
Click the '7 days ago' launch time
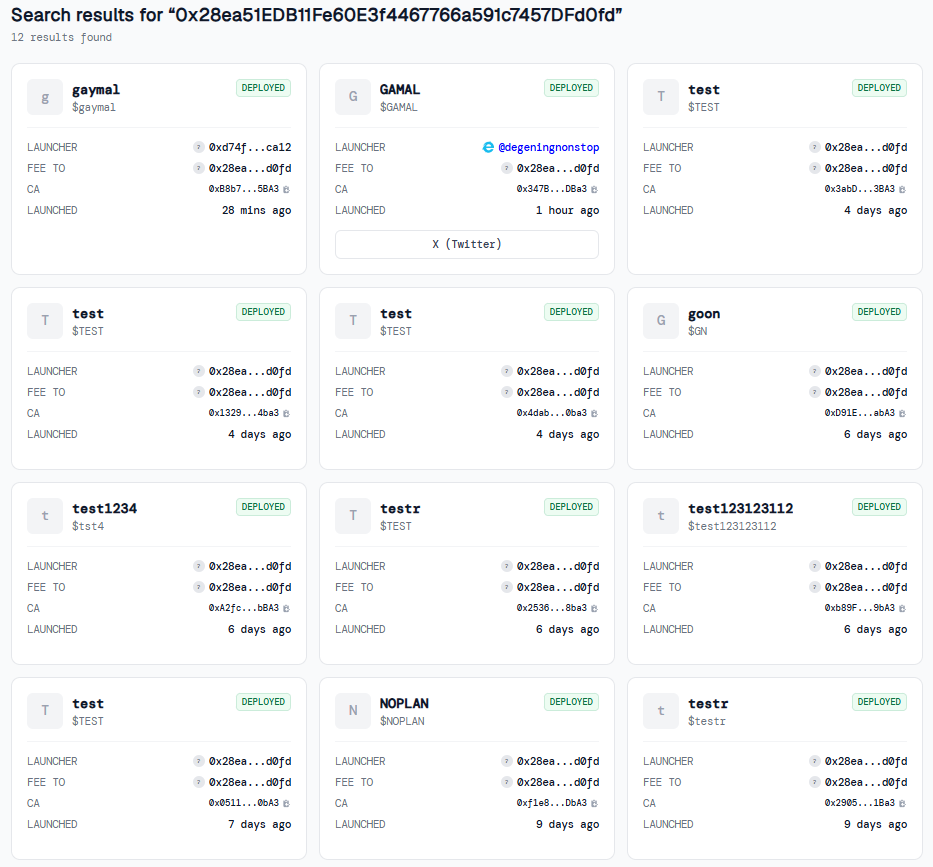(x=259, y=825)
